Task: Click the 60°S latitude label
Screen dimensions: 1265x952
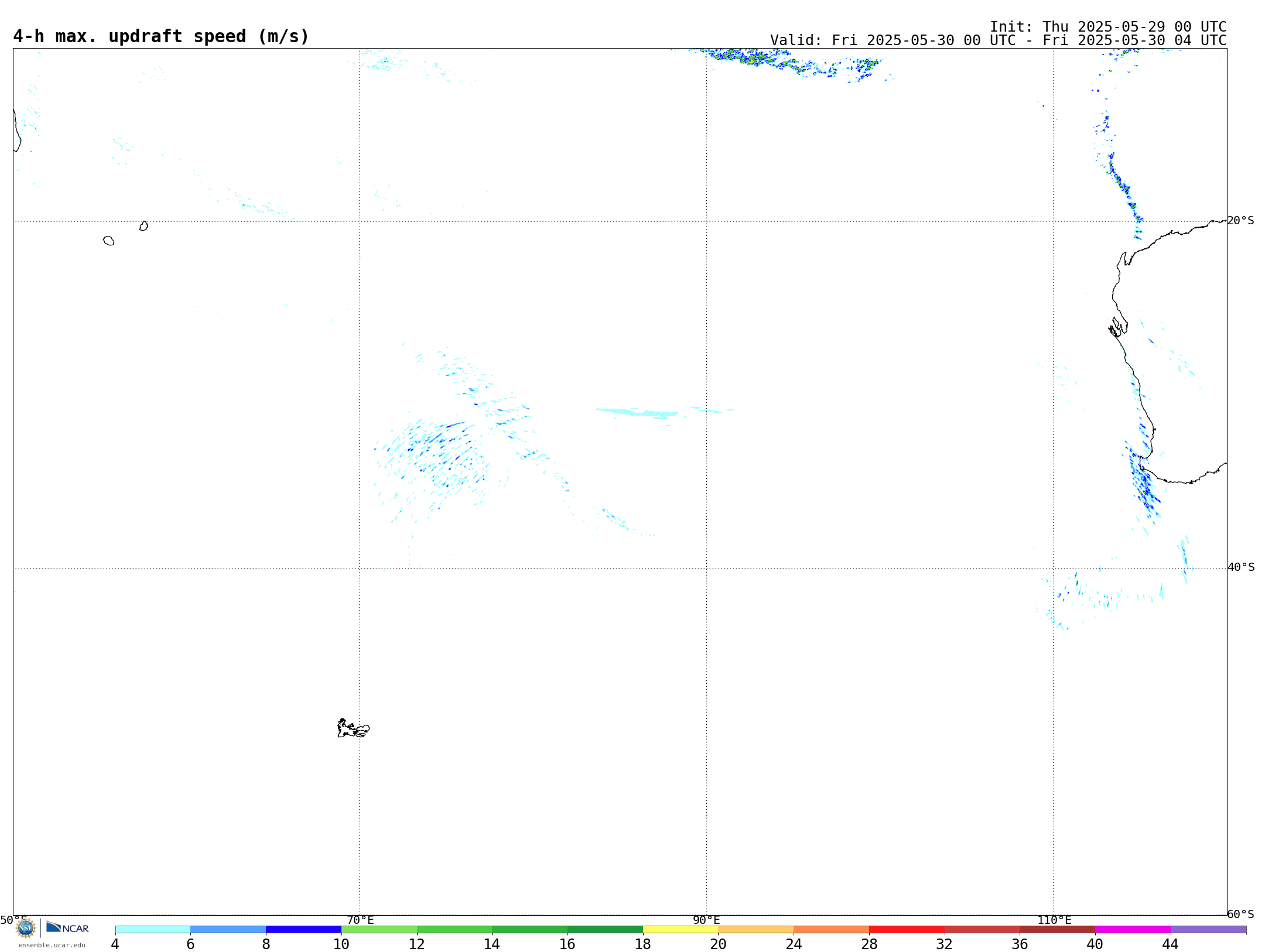Action: coord(1241,914)
